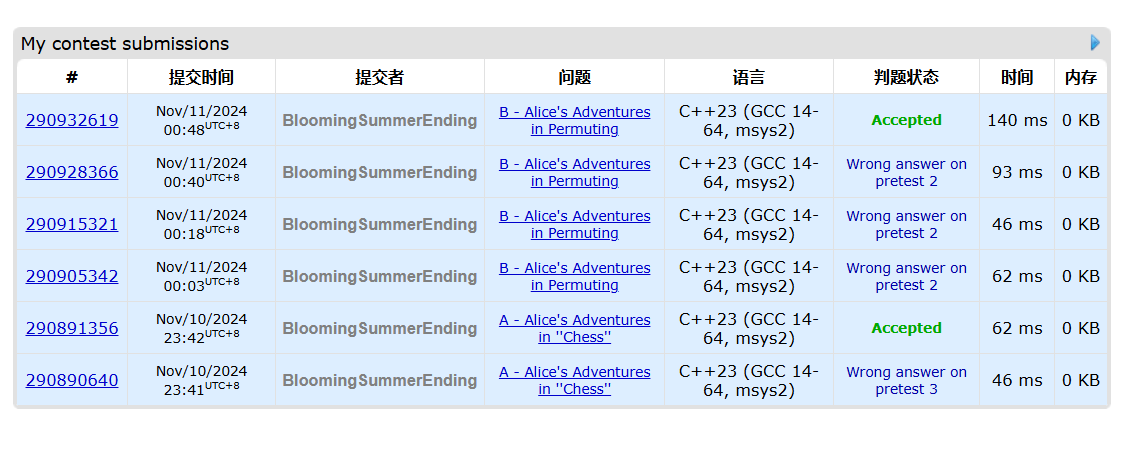Click the 判题状态 column header
Viewport: 1121px width, 452px height.
[906, 78]
